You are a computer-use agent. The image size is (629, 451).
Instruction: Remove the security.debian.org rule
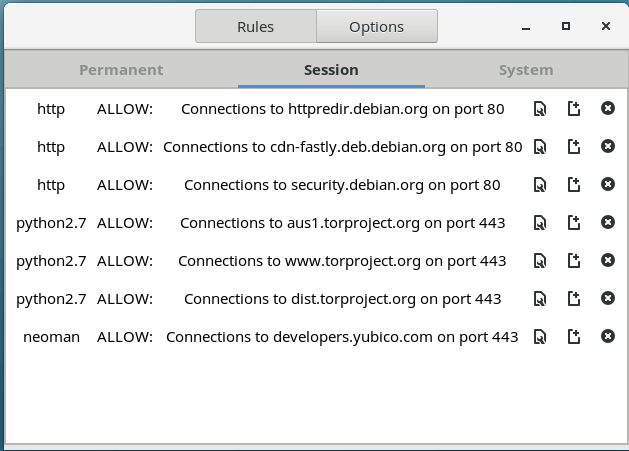[607, 185]
